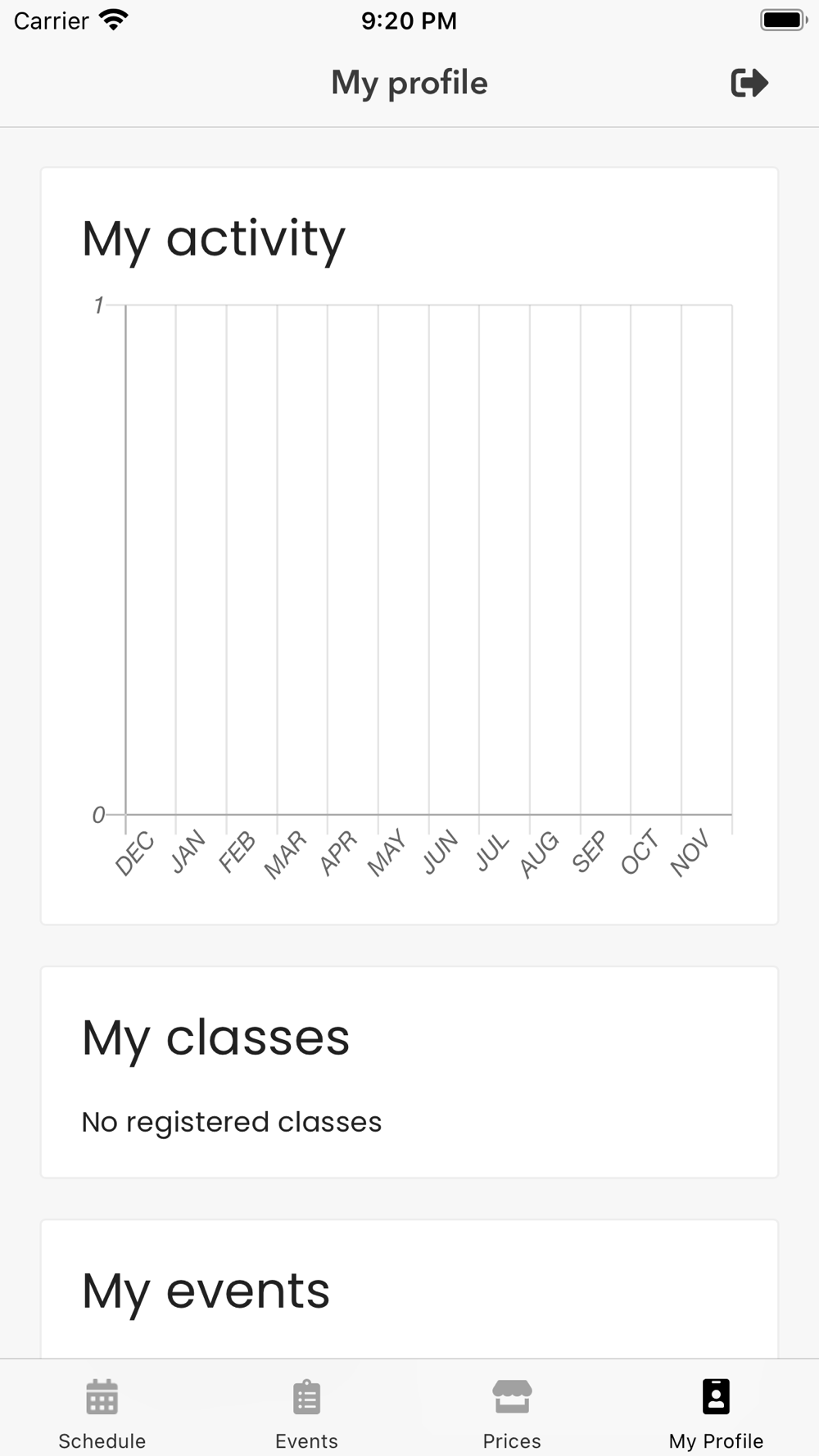Image resolution: width=819 pixels, height=1456 pixels.
Task: Switch to the Events tab label
Action: tap(307, 1440)
